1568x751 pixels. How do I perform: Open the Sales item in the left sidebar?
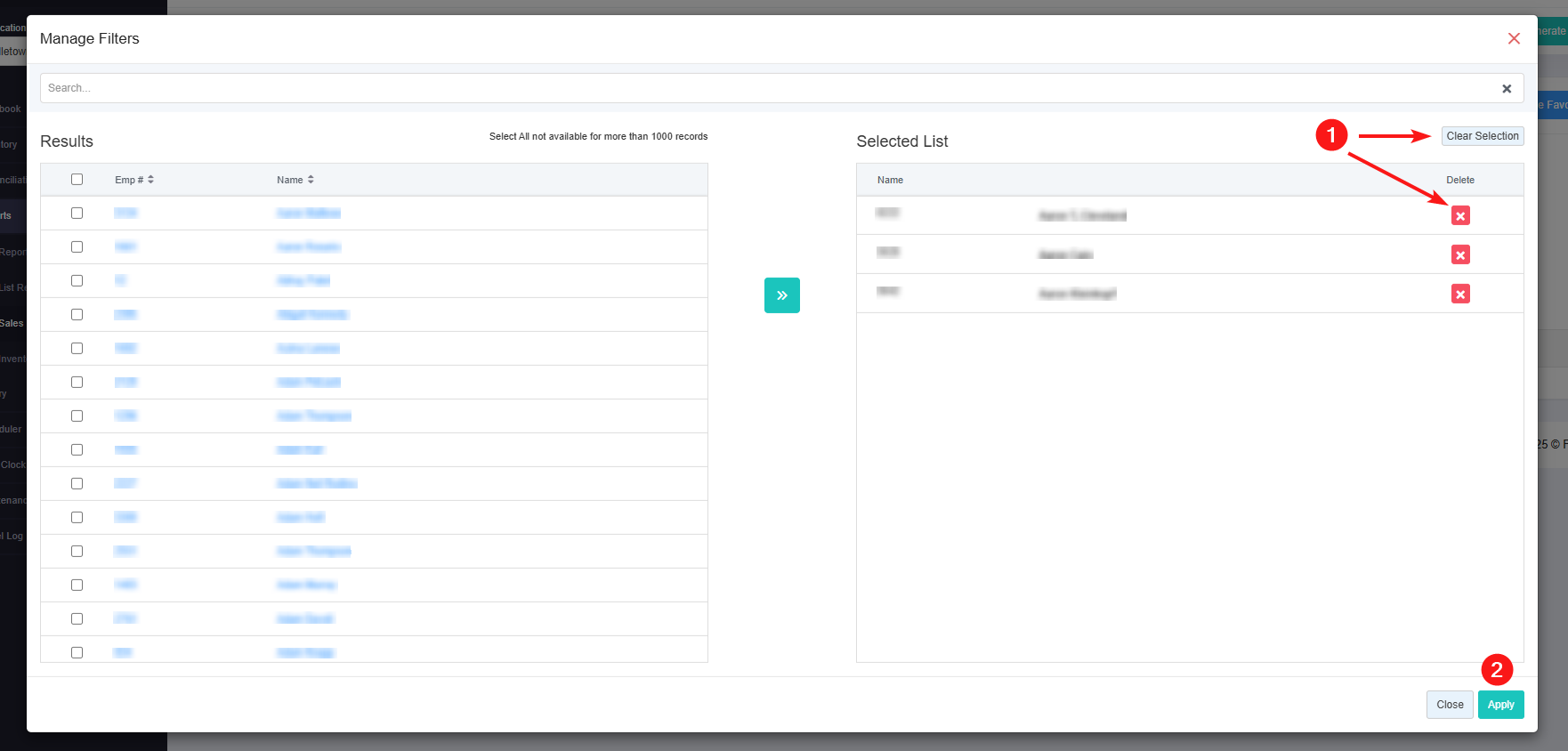12,323
